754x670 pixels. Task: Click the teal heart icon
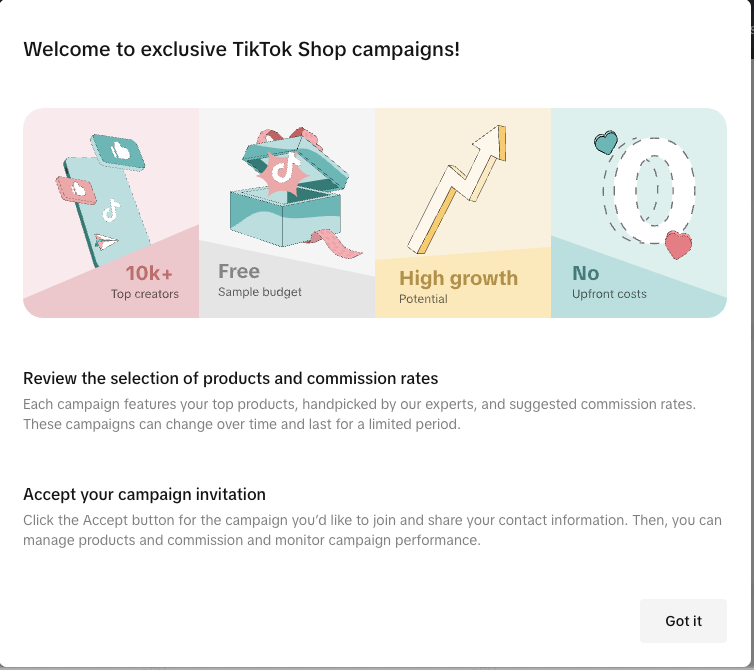(605, 143)
